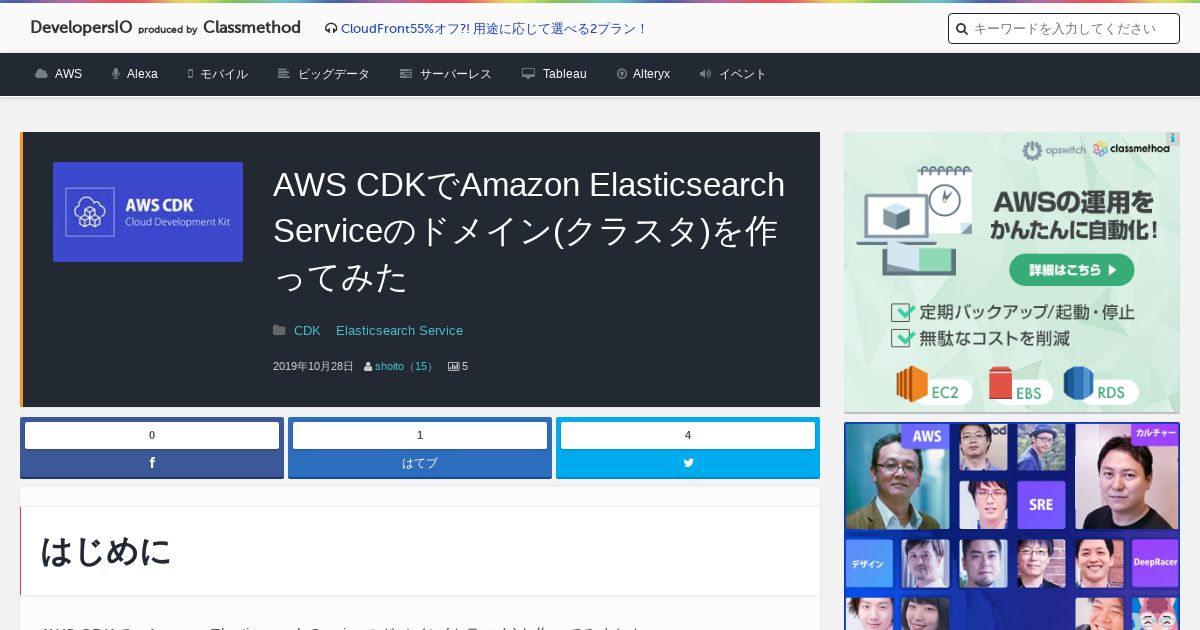The height and width of the screenshot is (630, 1200).
Task: Click the classmethod logo in the ad
Action: (x=1130, y=149)
